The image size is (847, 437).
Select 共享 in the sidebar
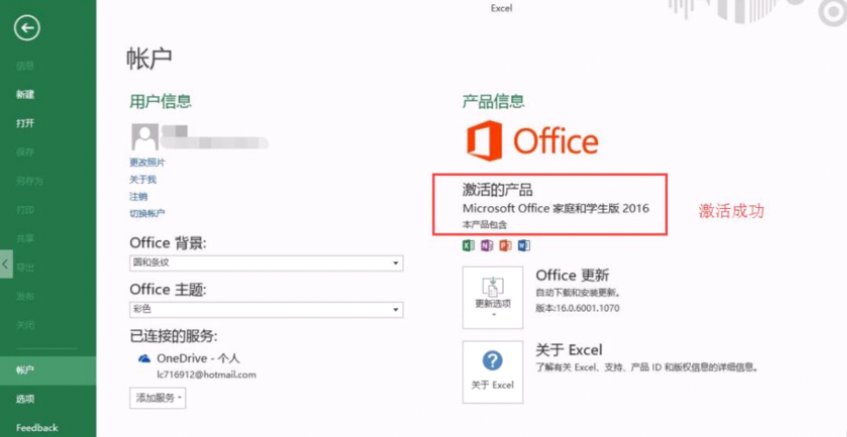25,239
